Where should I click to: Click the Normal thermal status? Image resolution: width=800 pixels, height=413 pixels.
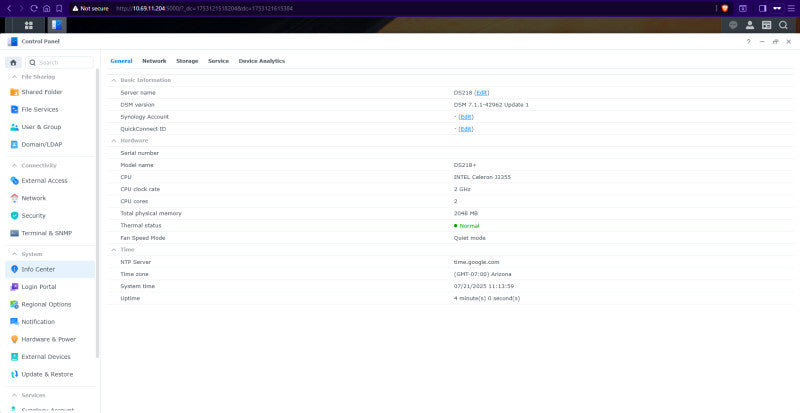point(466,226)
